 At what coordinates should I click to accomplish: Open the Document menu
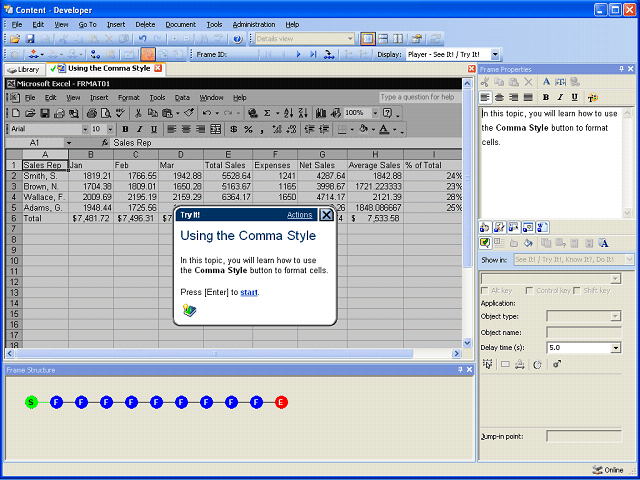[180, 24]
